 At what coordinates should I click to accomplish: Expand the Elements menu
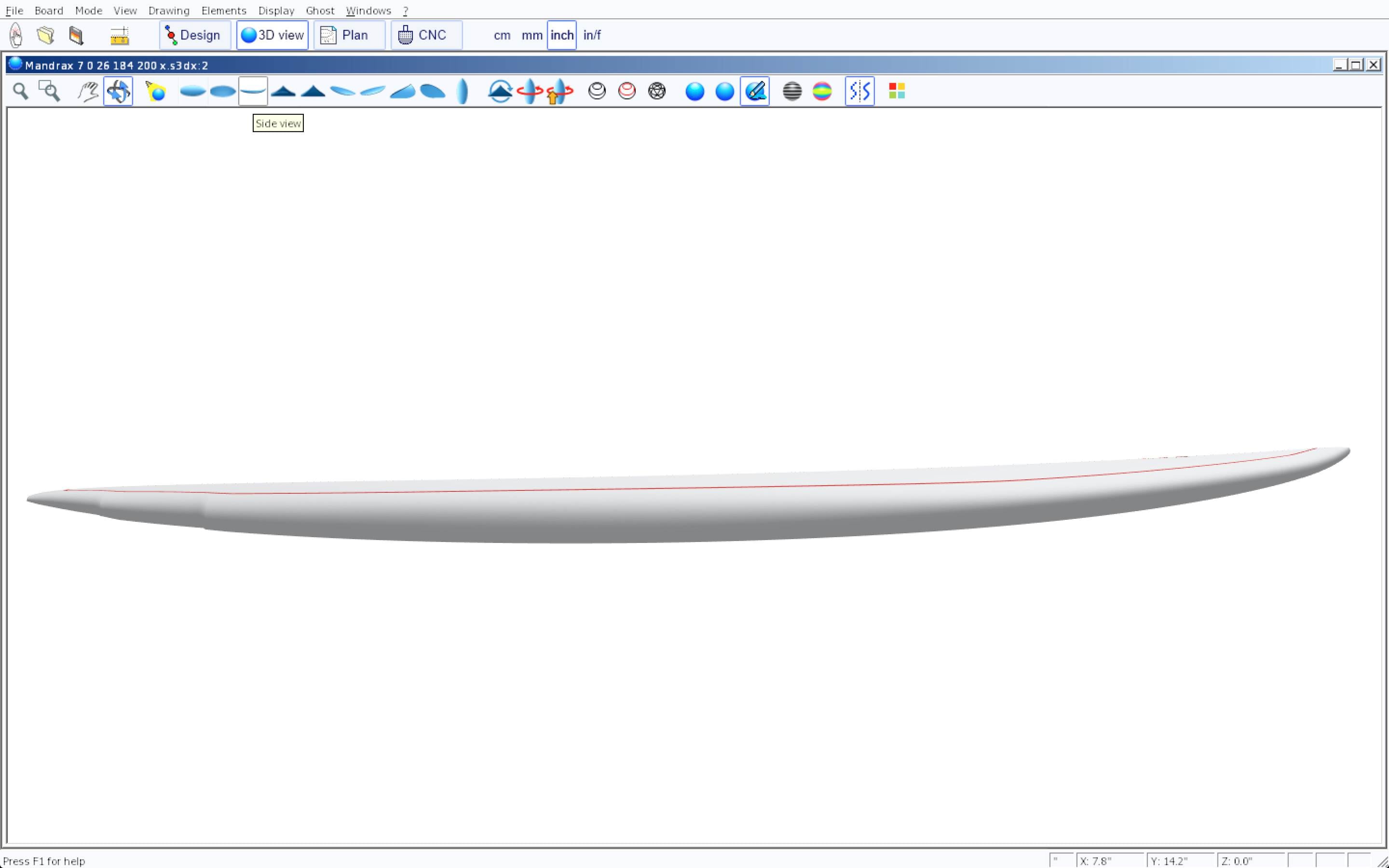pos(224,10)
